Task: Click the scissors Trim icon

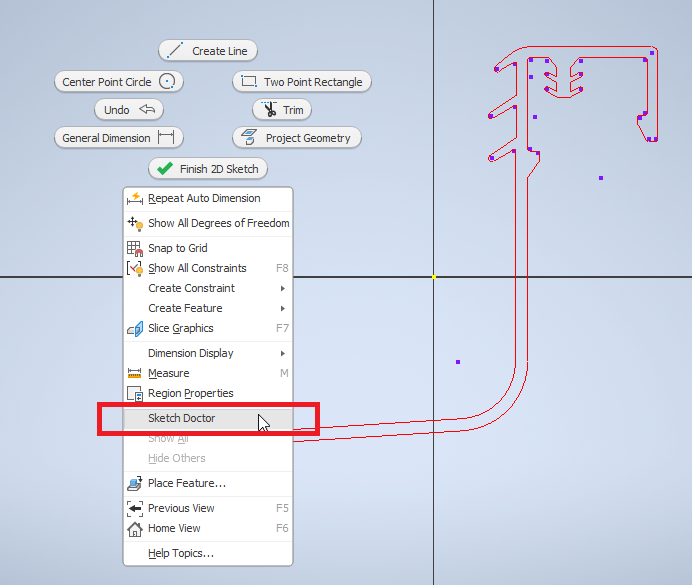Action: pyautogui.click(x=269, y=109)
